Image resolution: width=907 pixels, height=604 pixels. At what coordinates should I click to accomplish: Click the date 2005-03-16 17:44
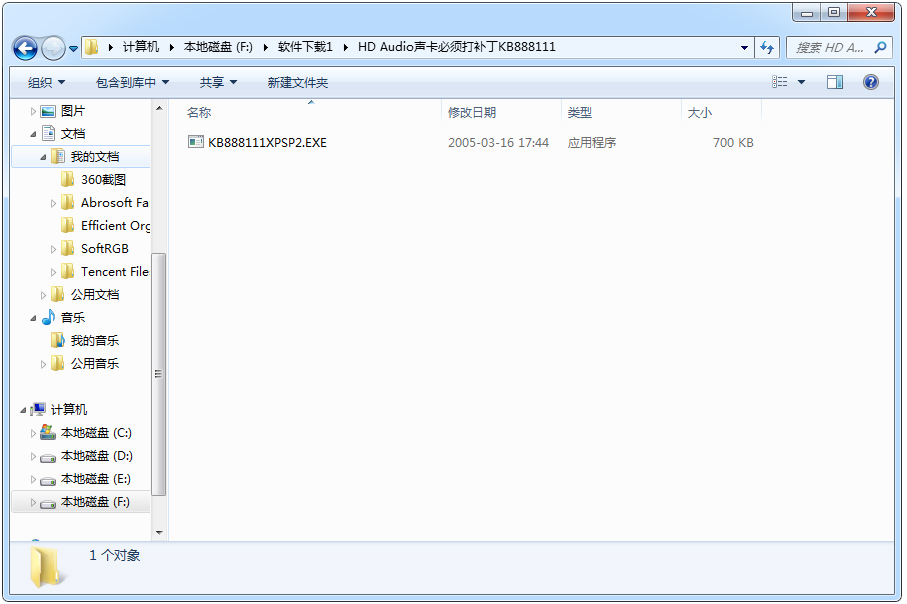tap(498, 142)
